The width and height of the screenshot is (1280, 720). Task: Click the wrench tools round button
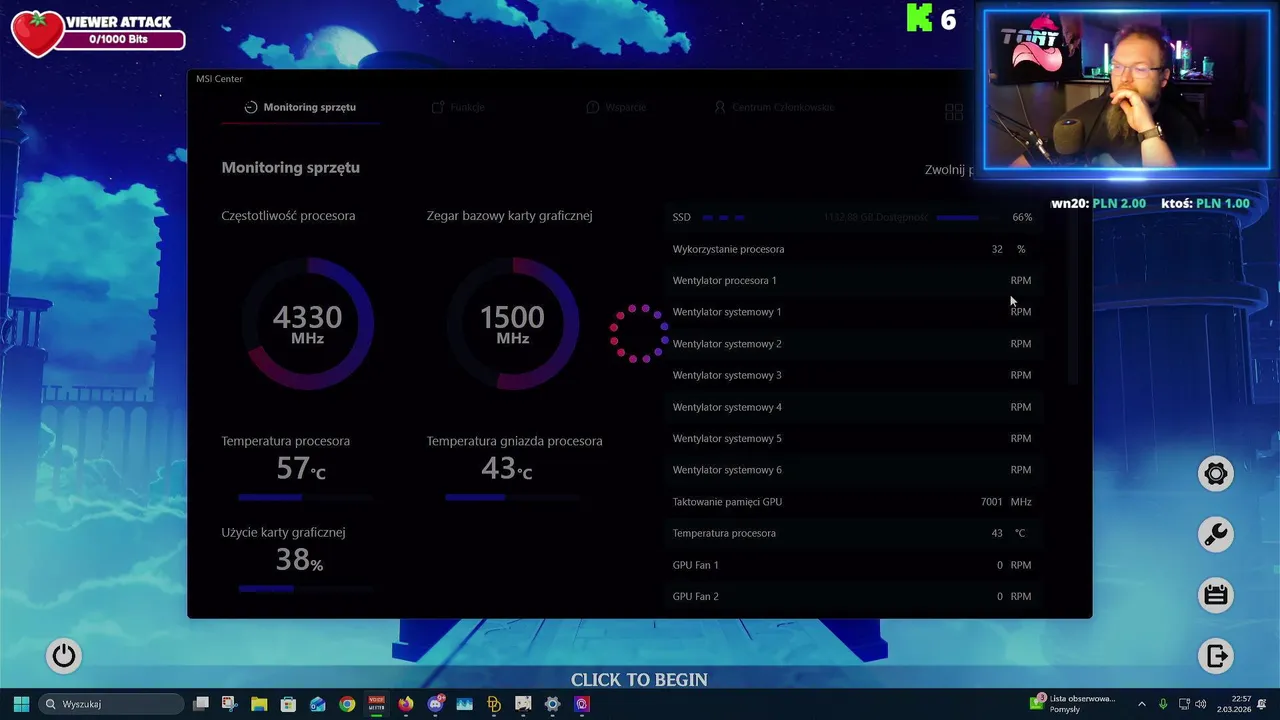(1216, 534)
